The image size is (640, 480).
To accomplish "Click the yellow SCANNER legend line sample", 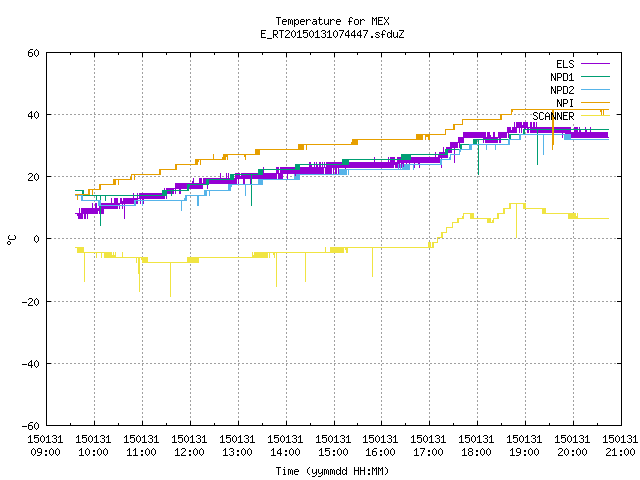I will (x=595, y=116).
